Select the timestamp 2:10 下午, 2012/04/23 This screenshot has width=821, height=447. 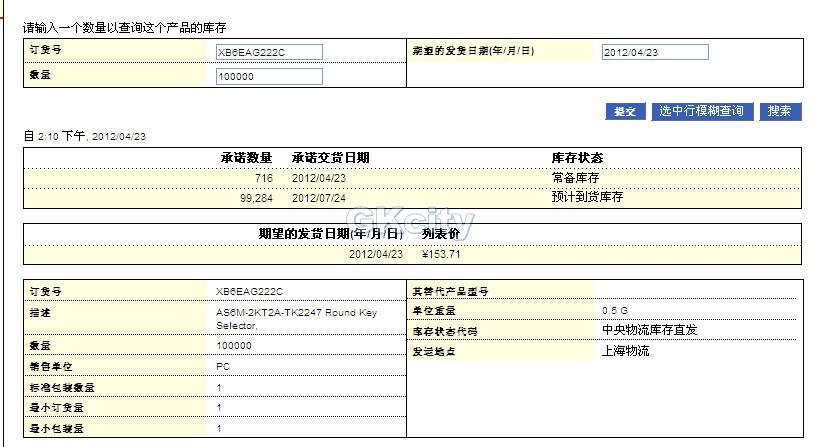tap(92, 136)
